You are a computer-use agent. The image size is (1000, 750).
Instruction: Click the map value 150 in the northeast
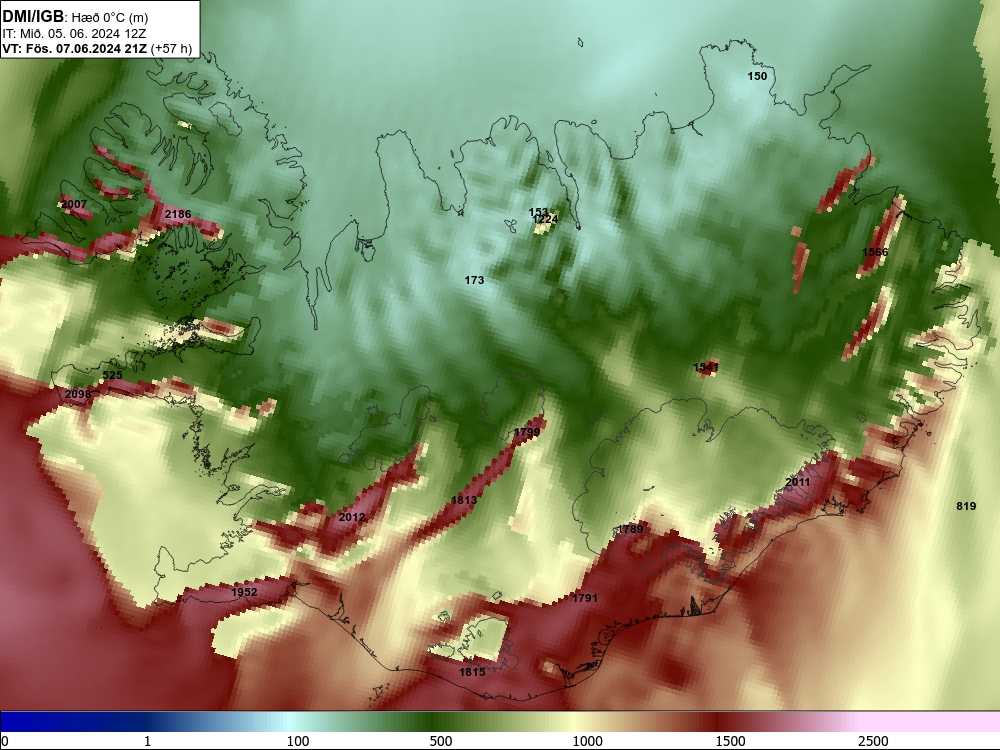coord(757,76)
